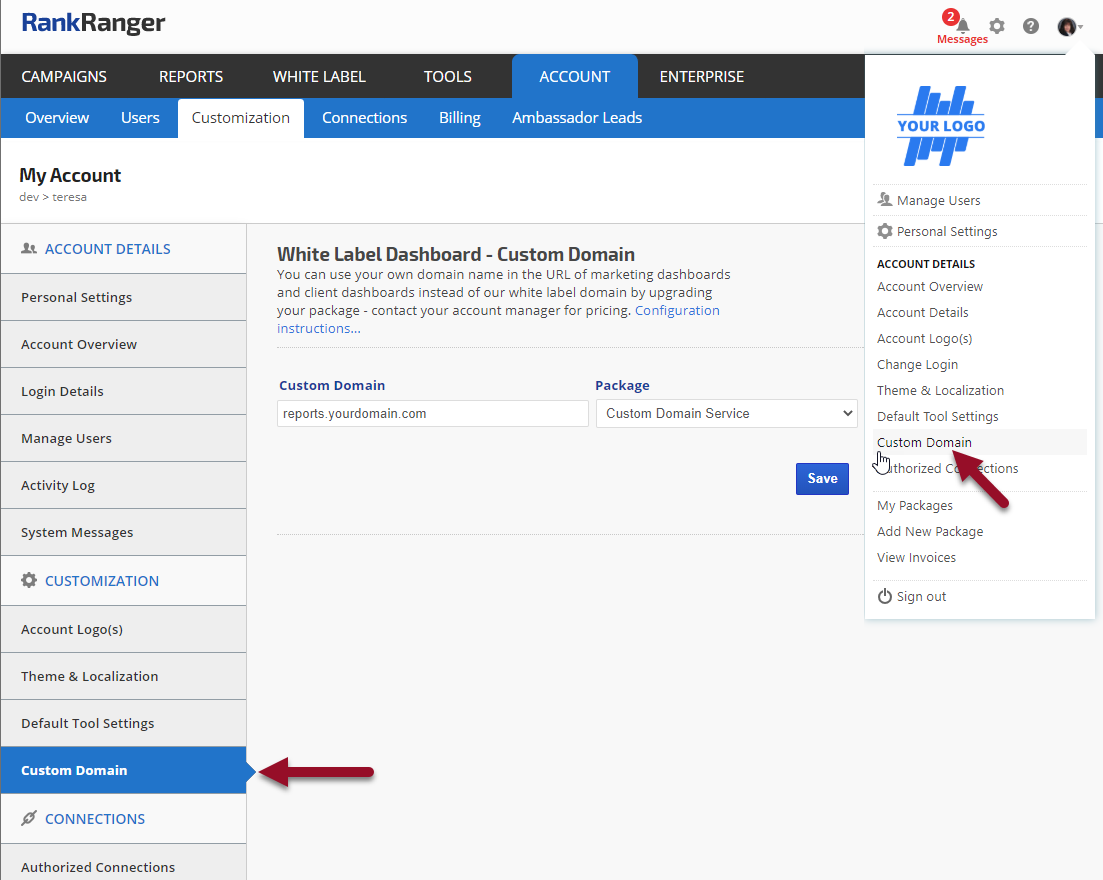Click the user profile avatar icon
1103x880 pixels.
point(1067,27)
